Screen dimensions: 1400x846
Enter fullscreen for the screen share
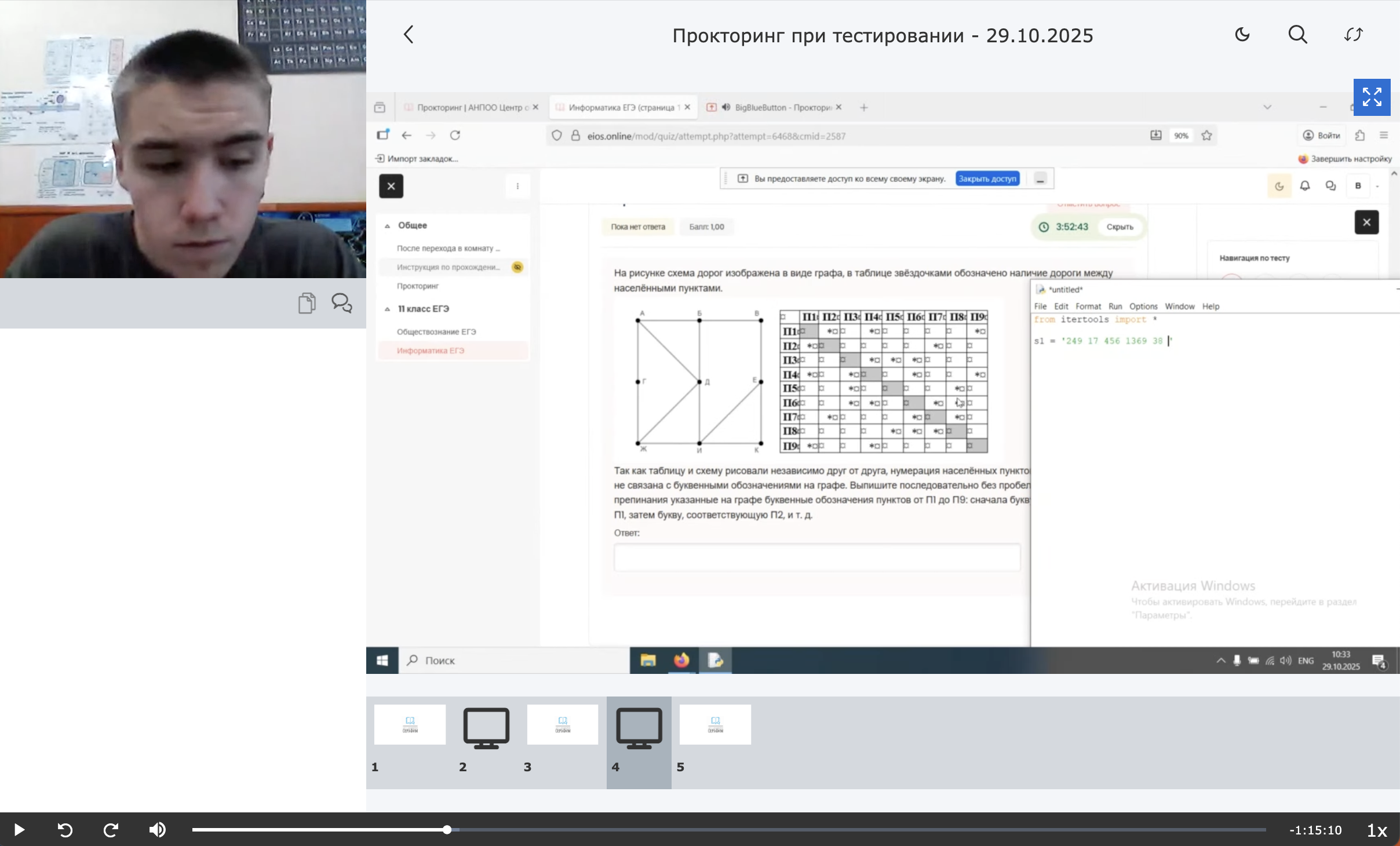pyautogui.click(x=1371, y=97)
